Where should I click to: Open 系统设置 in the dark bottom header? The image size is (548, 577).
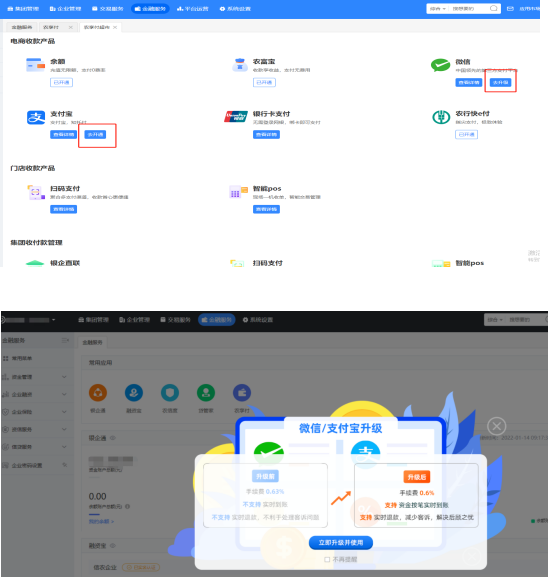coord(258,320)
